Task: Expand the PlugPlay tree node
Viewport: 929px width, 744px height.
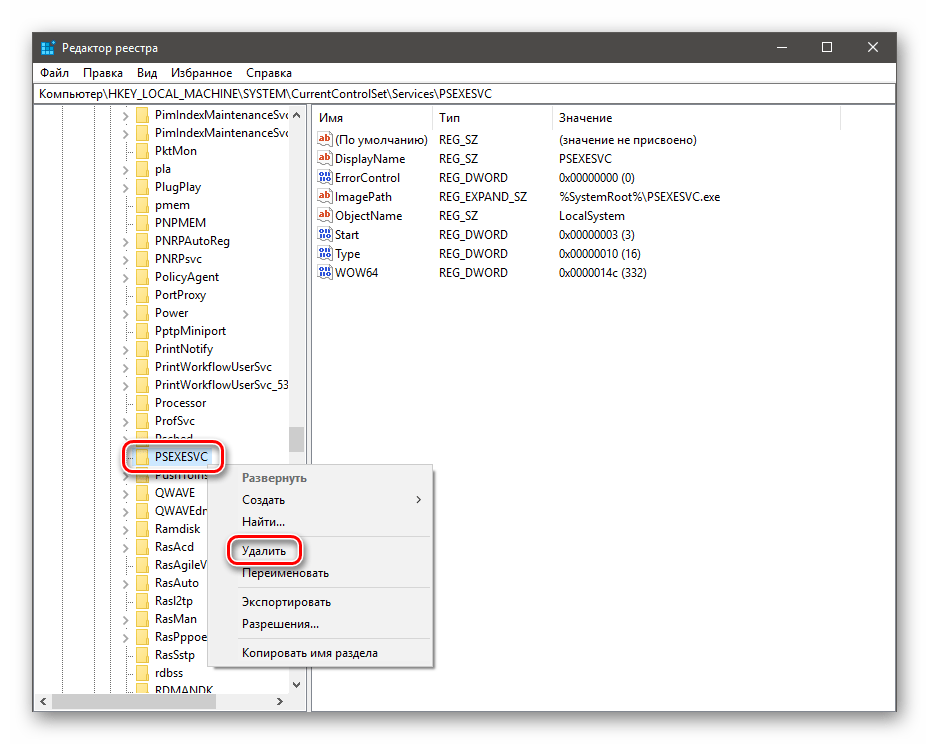Action: [126, 187]
